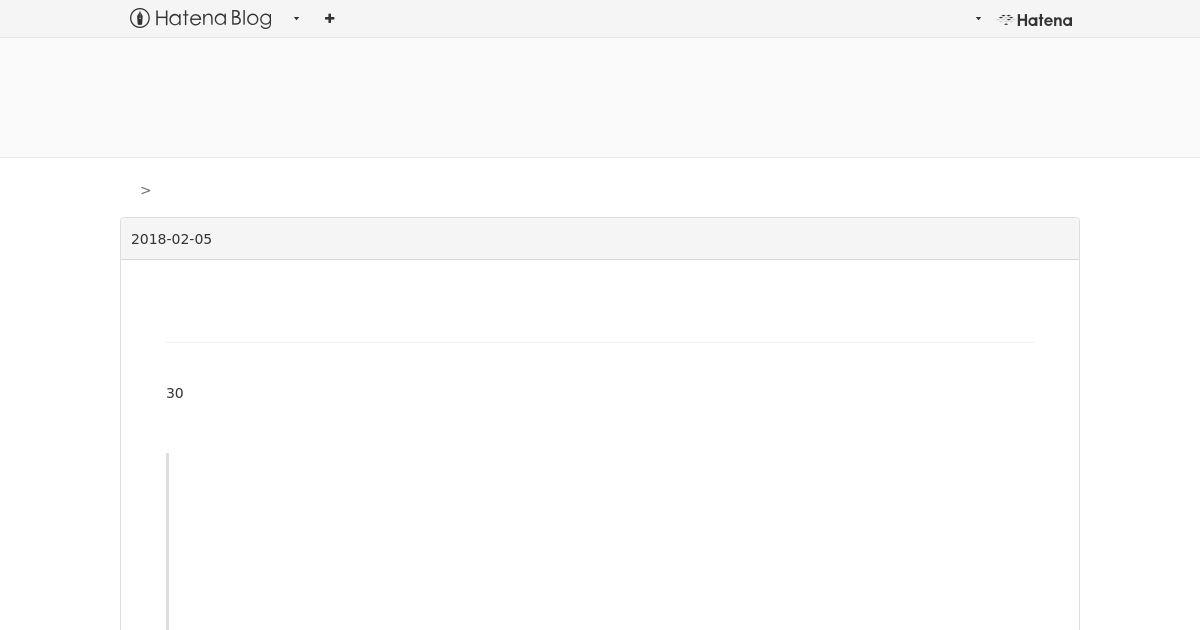
Task: Click the gray entry header bar beside date
Action: [x=640, y=239]
